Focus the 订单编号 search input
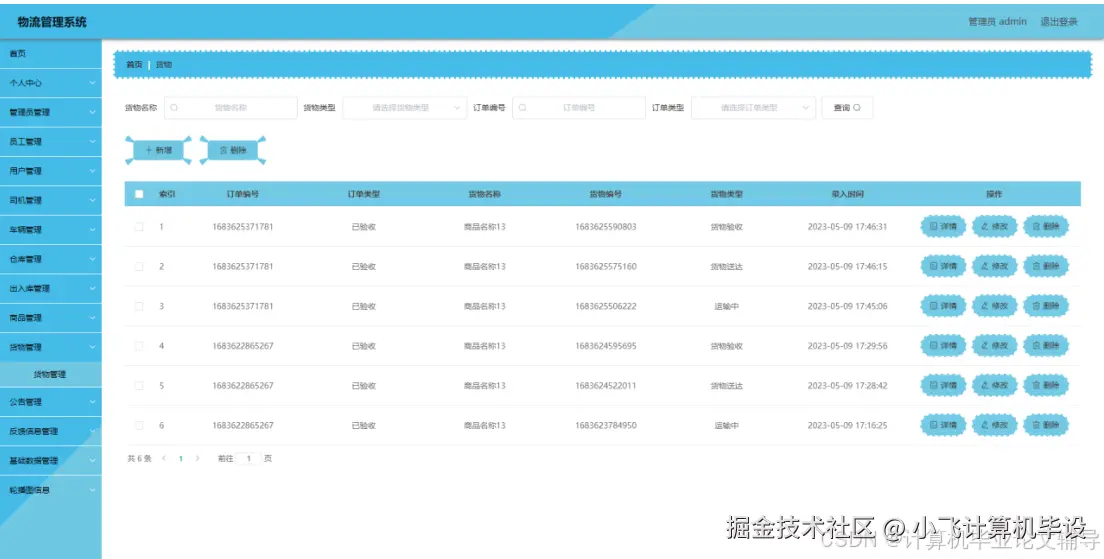 click(579, 108)
